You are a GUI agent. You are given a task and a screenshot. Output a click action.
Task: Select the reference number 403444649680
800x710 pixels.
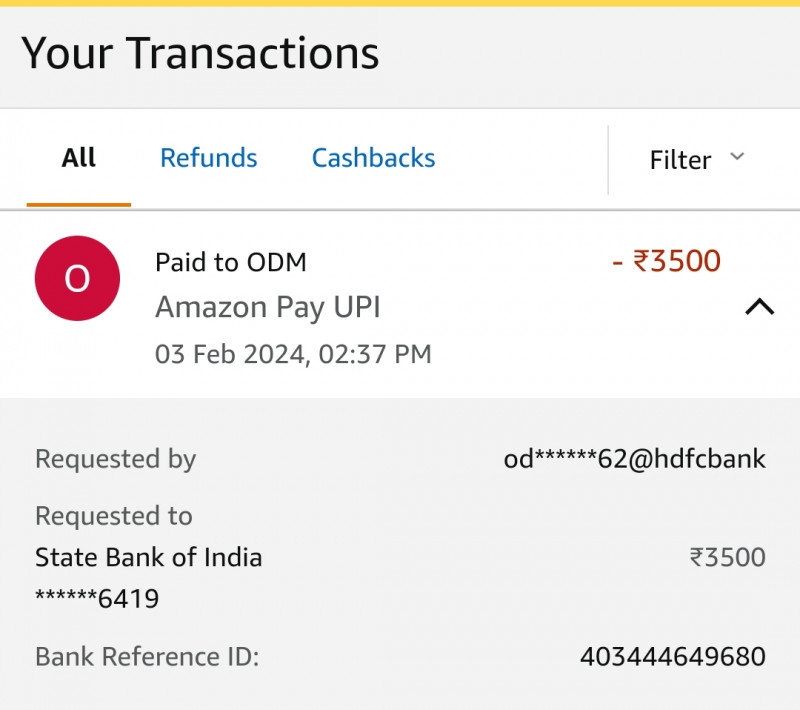(672, 657)
